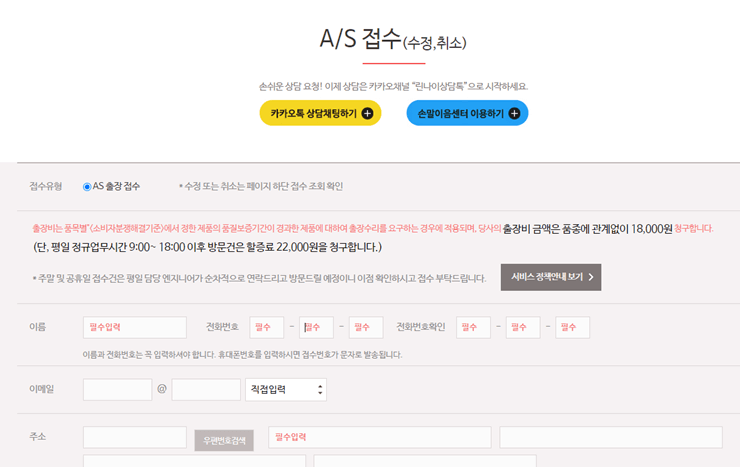Click notice about 이름과 전화번호 입력
The width and height of the screenshot is (740, 467).
tap(243, 355)
